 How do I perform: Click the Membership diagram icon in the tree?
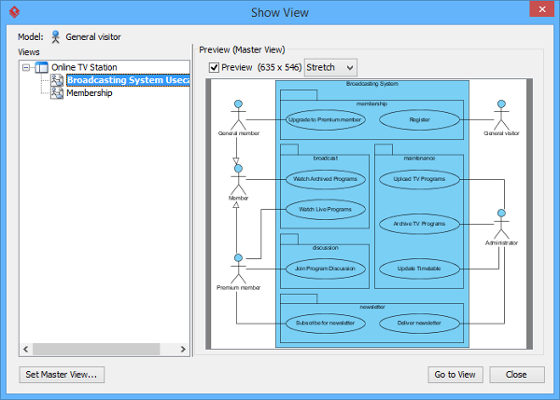point(57,93)
